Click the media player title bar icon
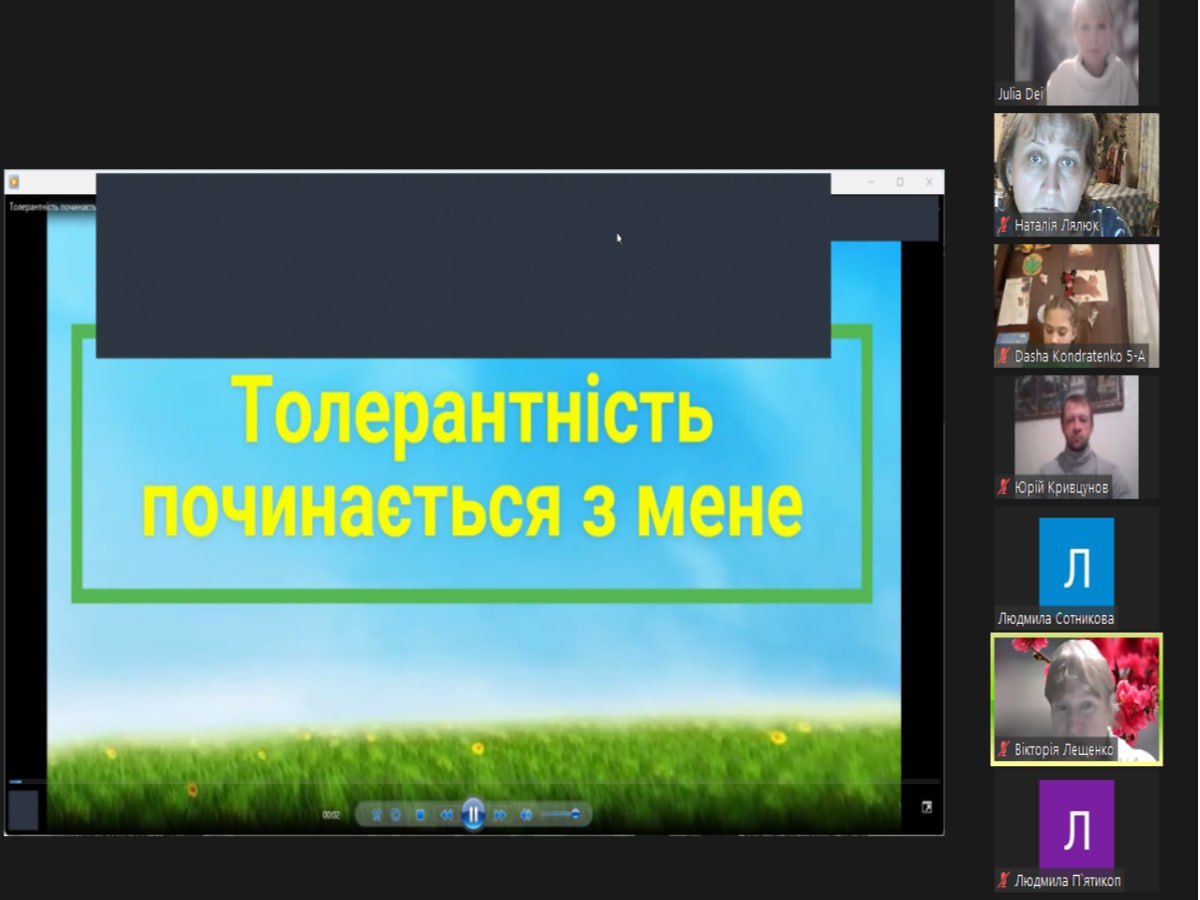 [14, 182]
